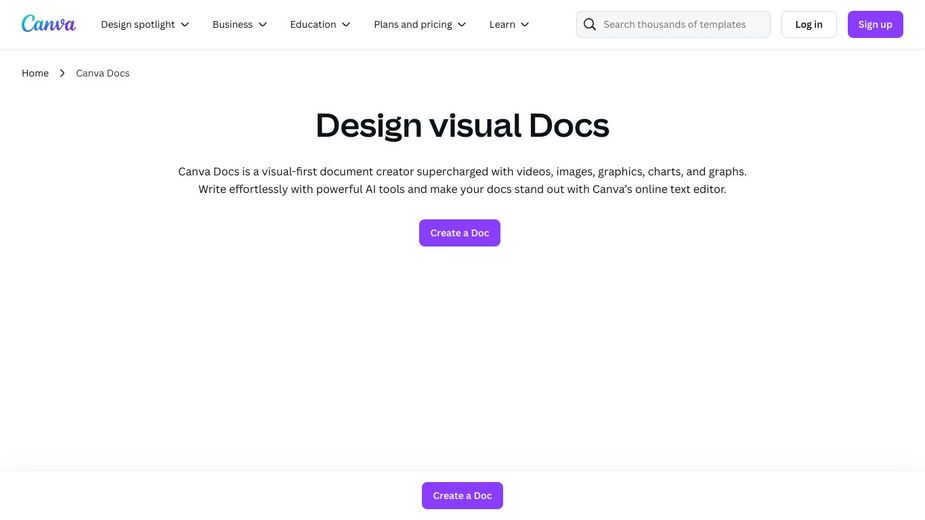Open the Design spotlight menu label
This screenshot has width=925, height=520.
click(x=137, y=24)
